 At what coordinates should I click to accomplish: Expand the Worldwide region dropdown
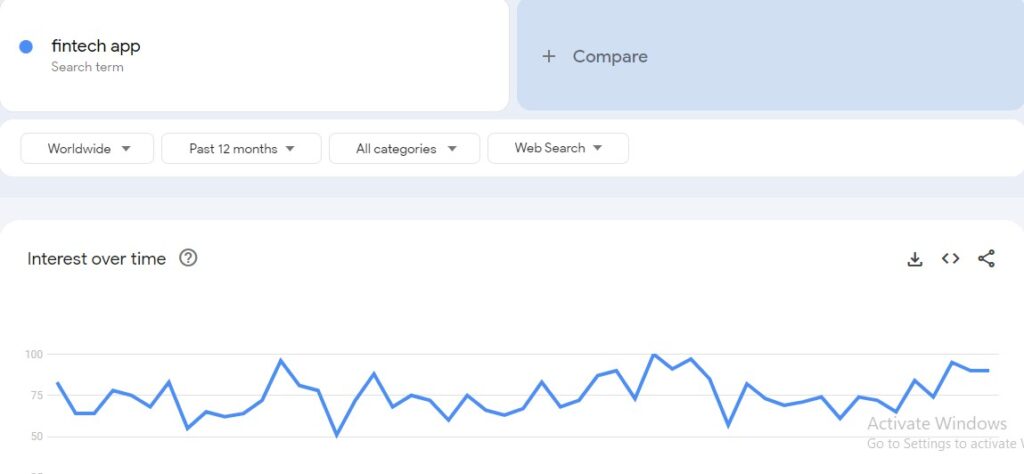[x=88, y=148]
